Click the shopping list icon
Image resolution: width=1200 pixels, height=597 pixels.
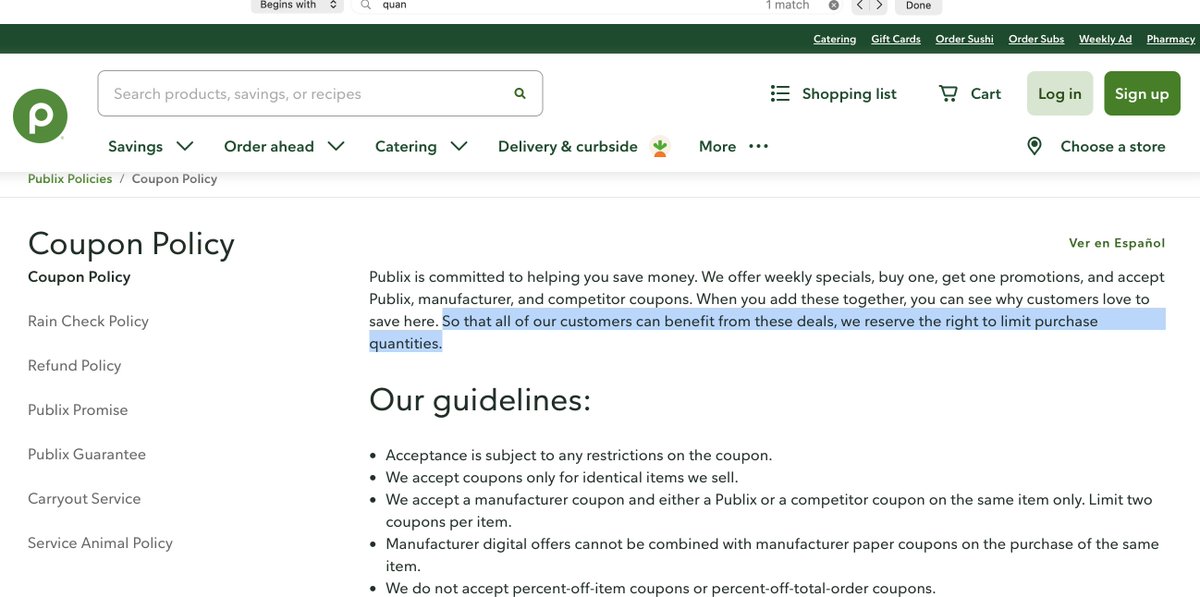[x=780, y=93]
